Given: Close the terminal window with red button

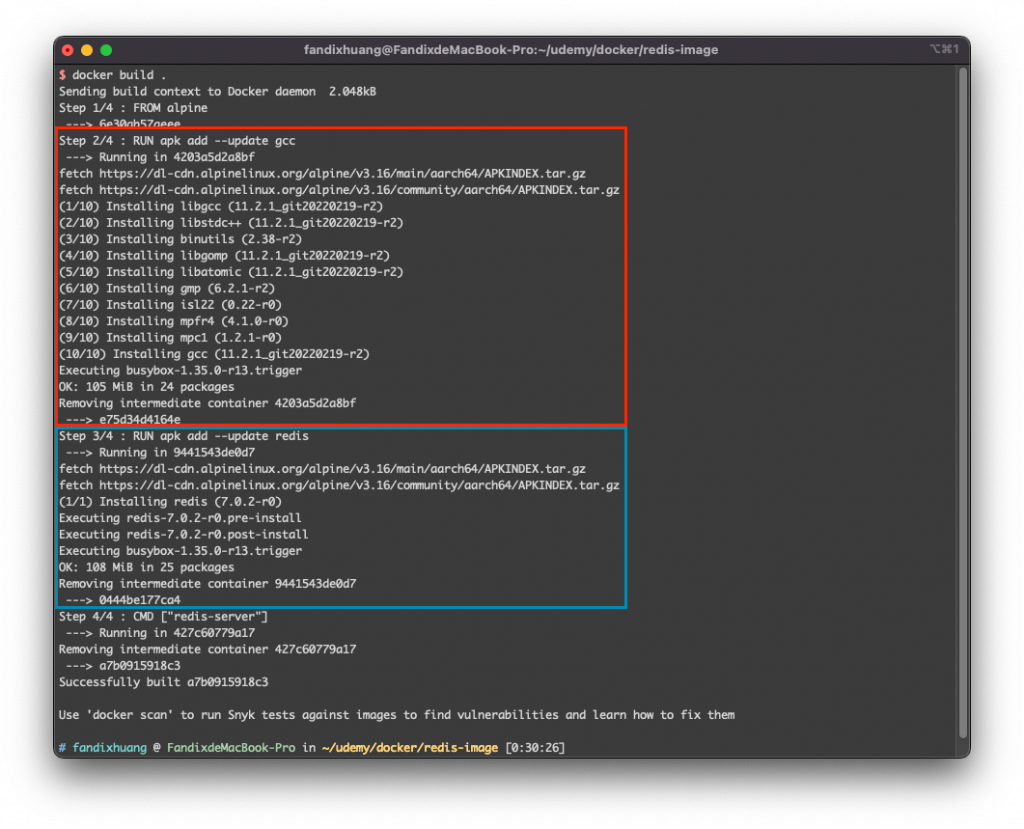Looking at the screenshot, I should pos(68,50).
